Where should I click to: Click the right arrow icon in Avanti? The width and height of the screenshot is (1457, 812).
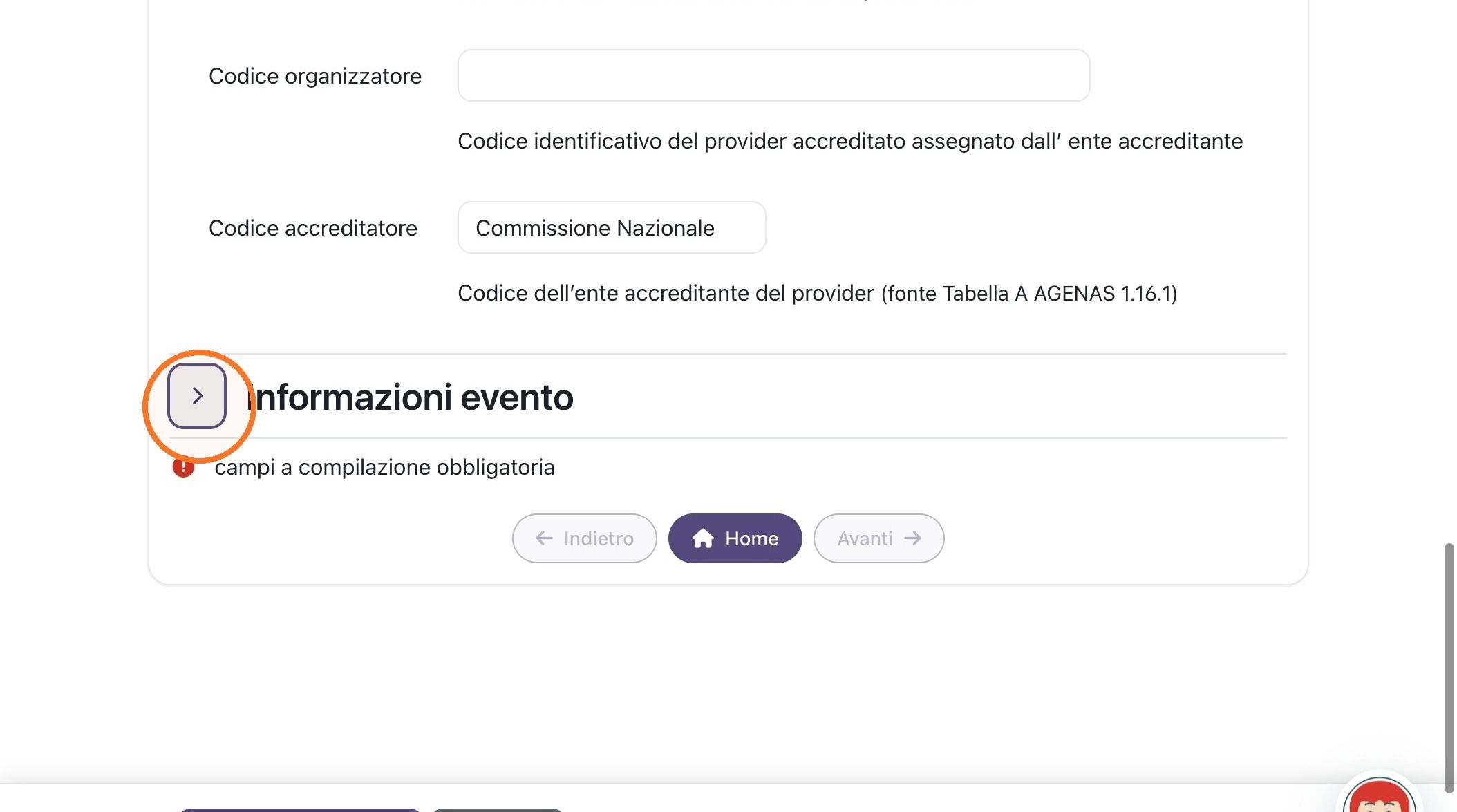point(913,538)
